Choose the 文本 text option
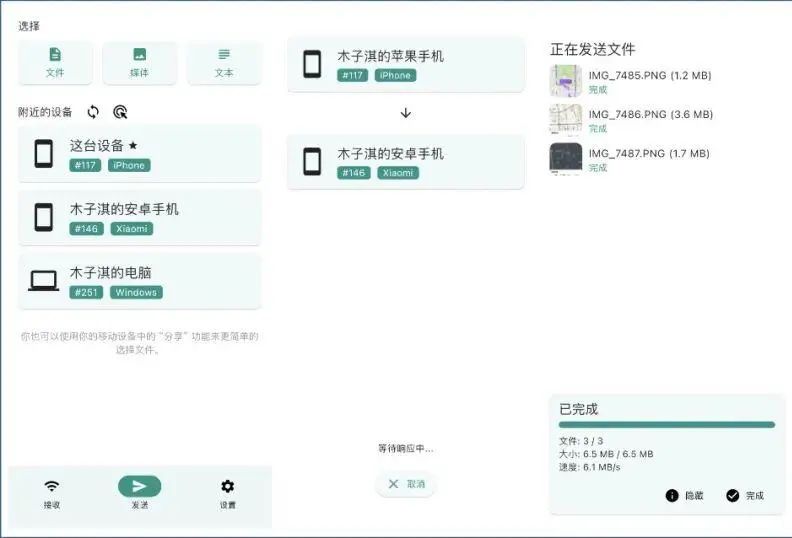792x538 pixels. click(x=224, y=63)
